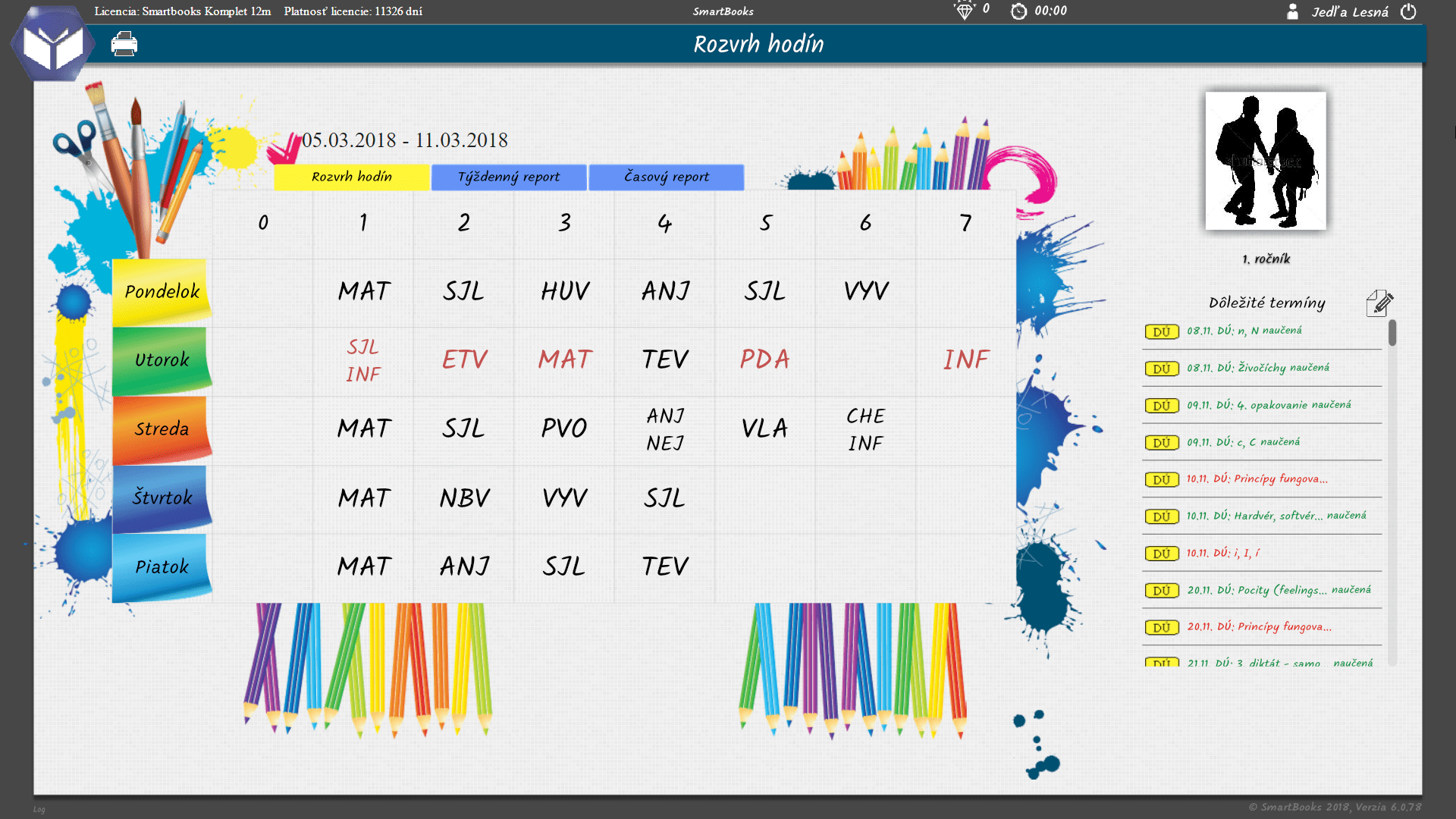Viewport: 1456px width, 819px height.
Task: Click the diamond points icon
Action: [x=964, y=11]
